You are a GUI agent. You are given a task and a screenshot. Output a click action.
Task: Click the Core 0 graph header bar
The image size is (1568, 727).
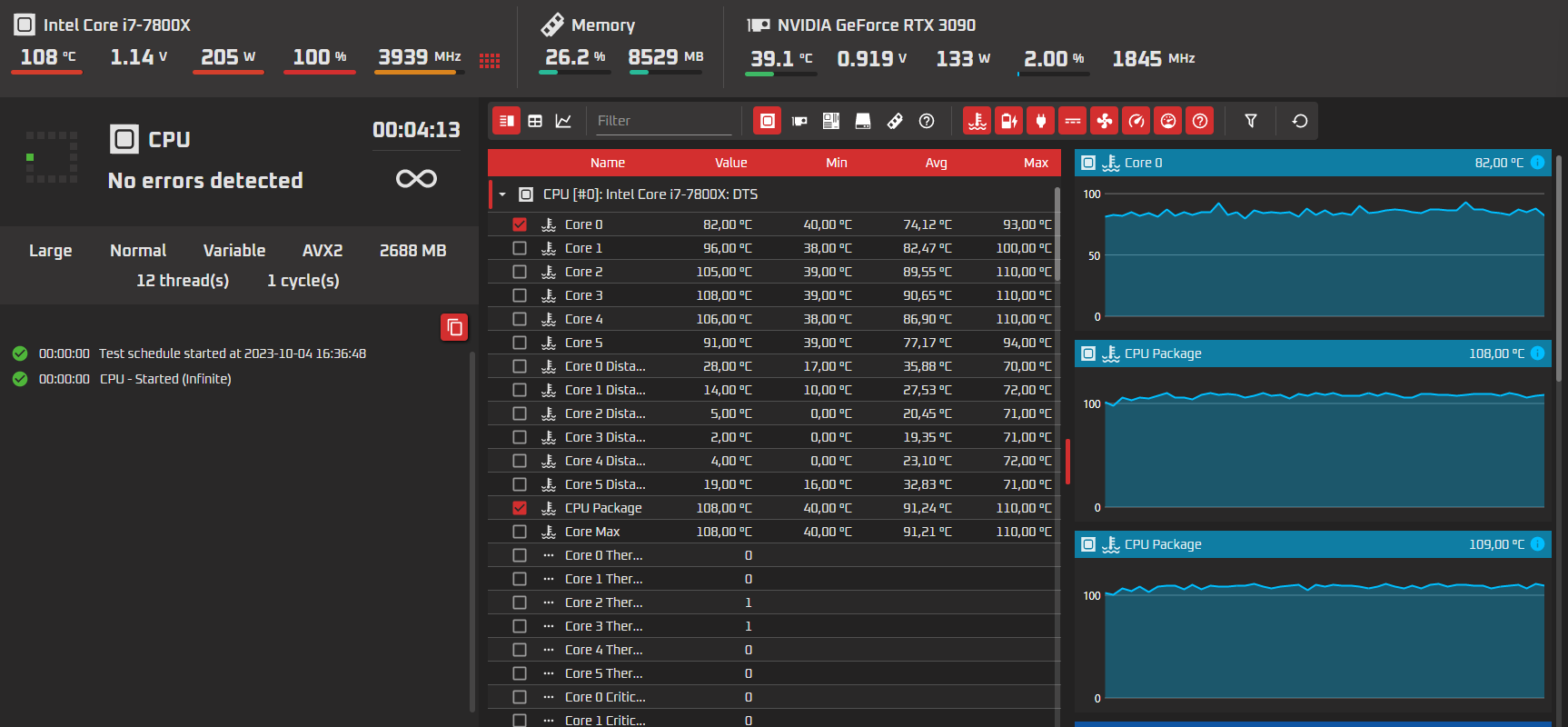[x=1313, y=163]
